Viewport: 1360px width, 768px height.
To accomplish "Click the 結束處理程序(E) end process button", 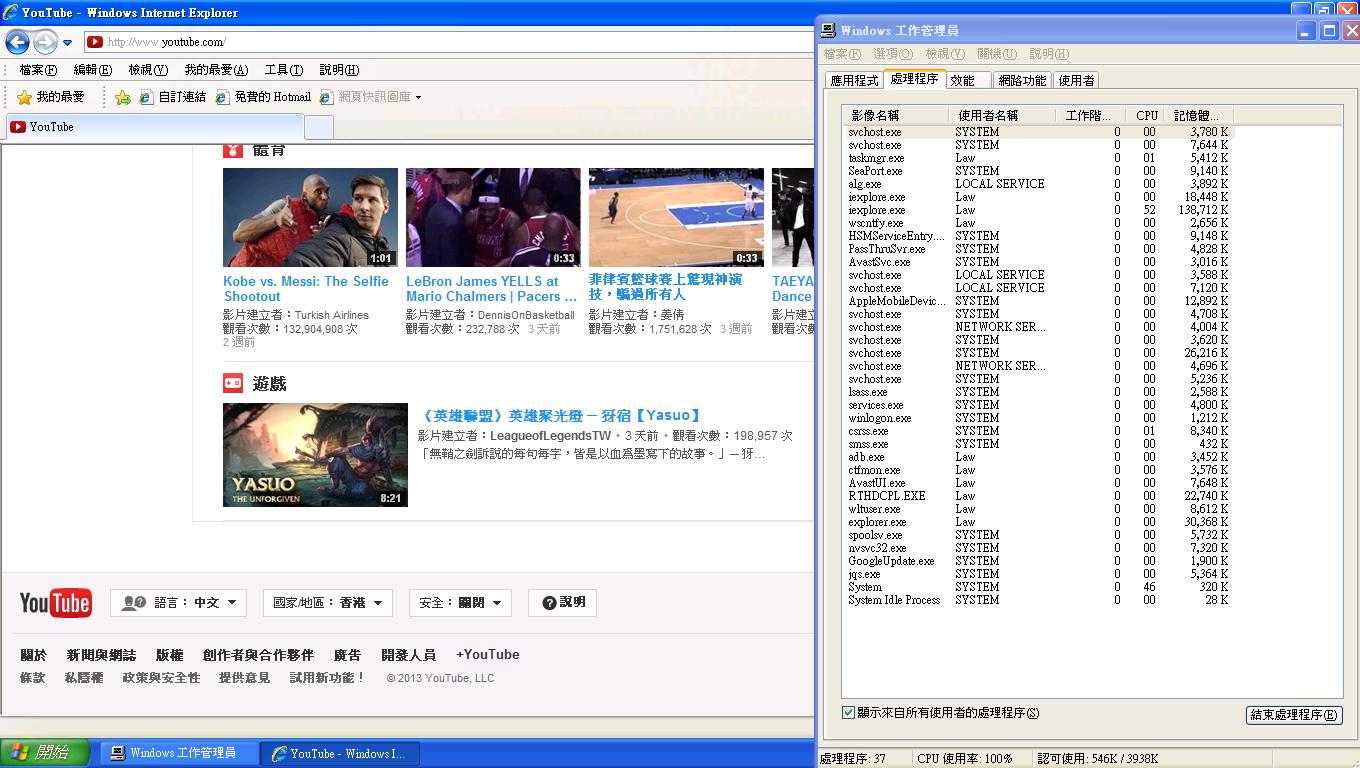I will (x=1294, y=715).
